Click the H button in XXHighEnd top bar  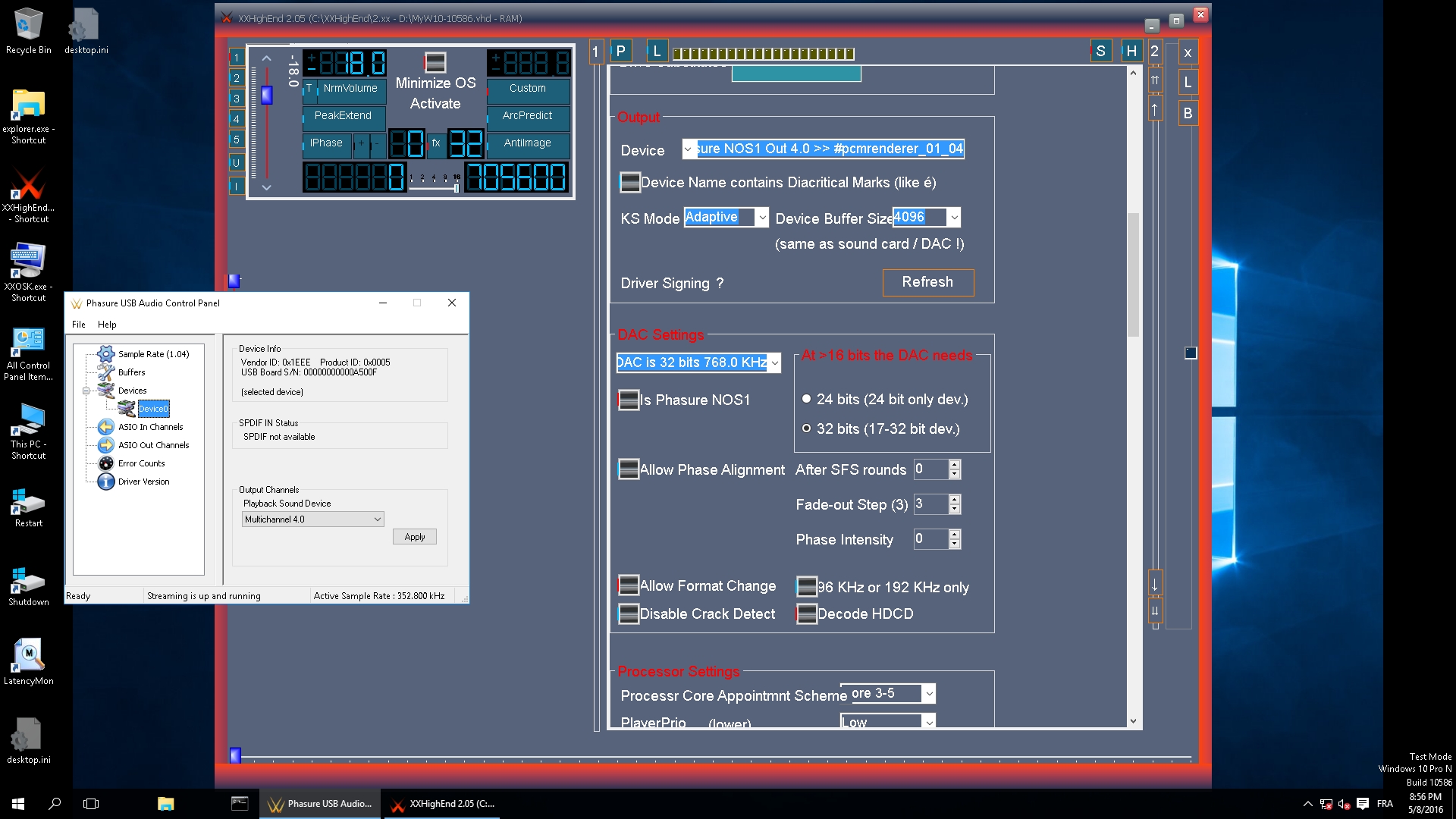pyautogui.click(x=1131, y=51)
